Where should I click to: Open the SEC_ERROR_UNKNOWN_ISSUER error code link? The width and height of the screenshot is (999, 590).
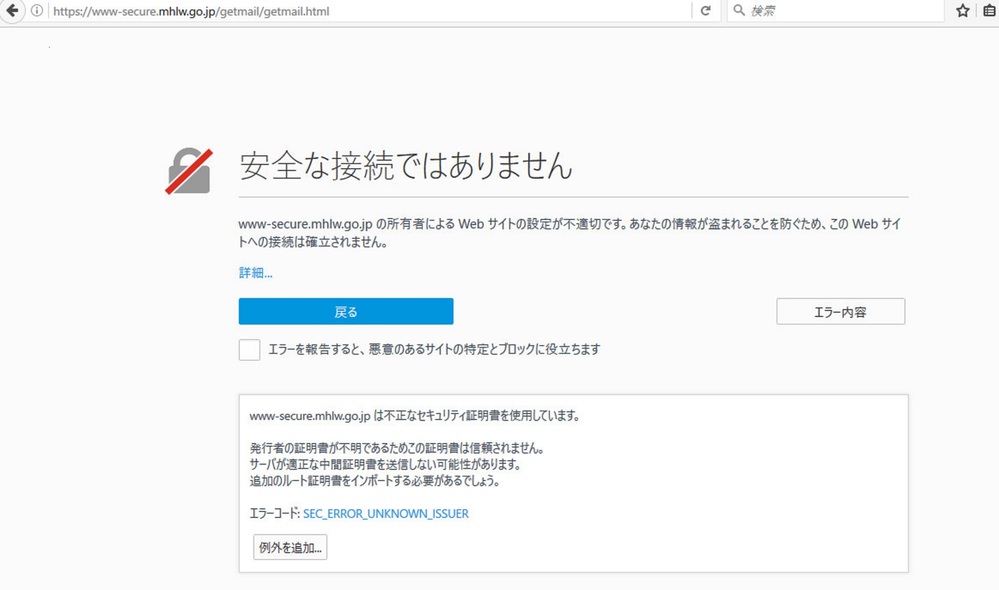[x=385, y=514]
